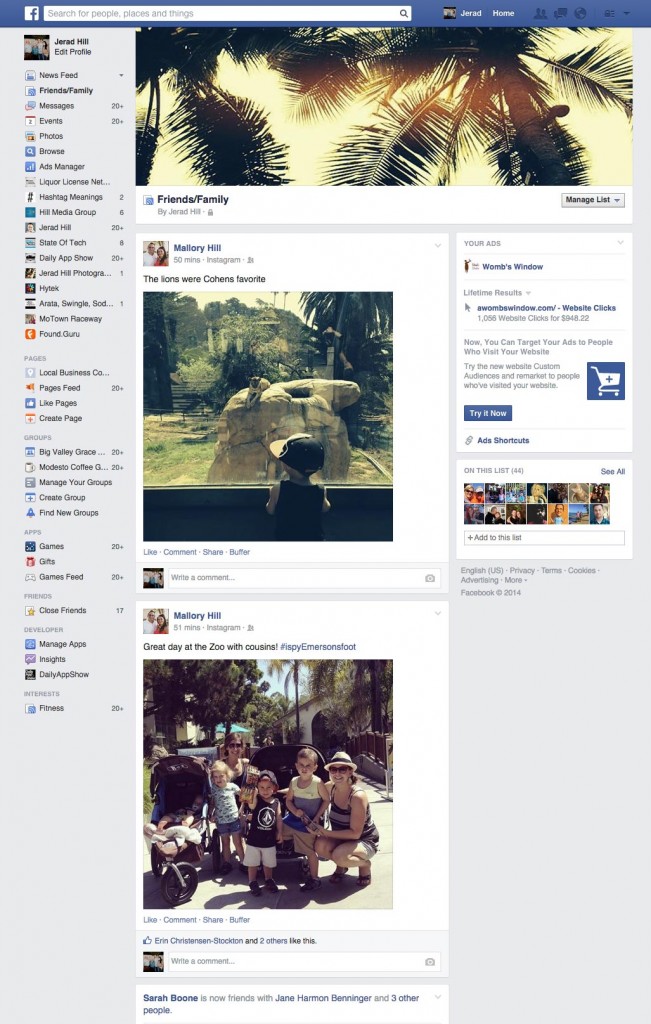Screen dimensions: 651x1024
Task: Click the Find New Groups icon
Action: tap(30, 513)
